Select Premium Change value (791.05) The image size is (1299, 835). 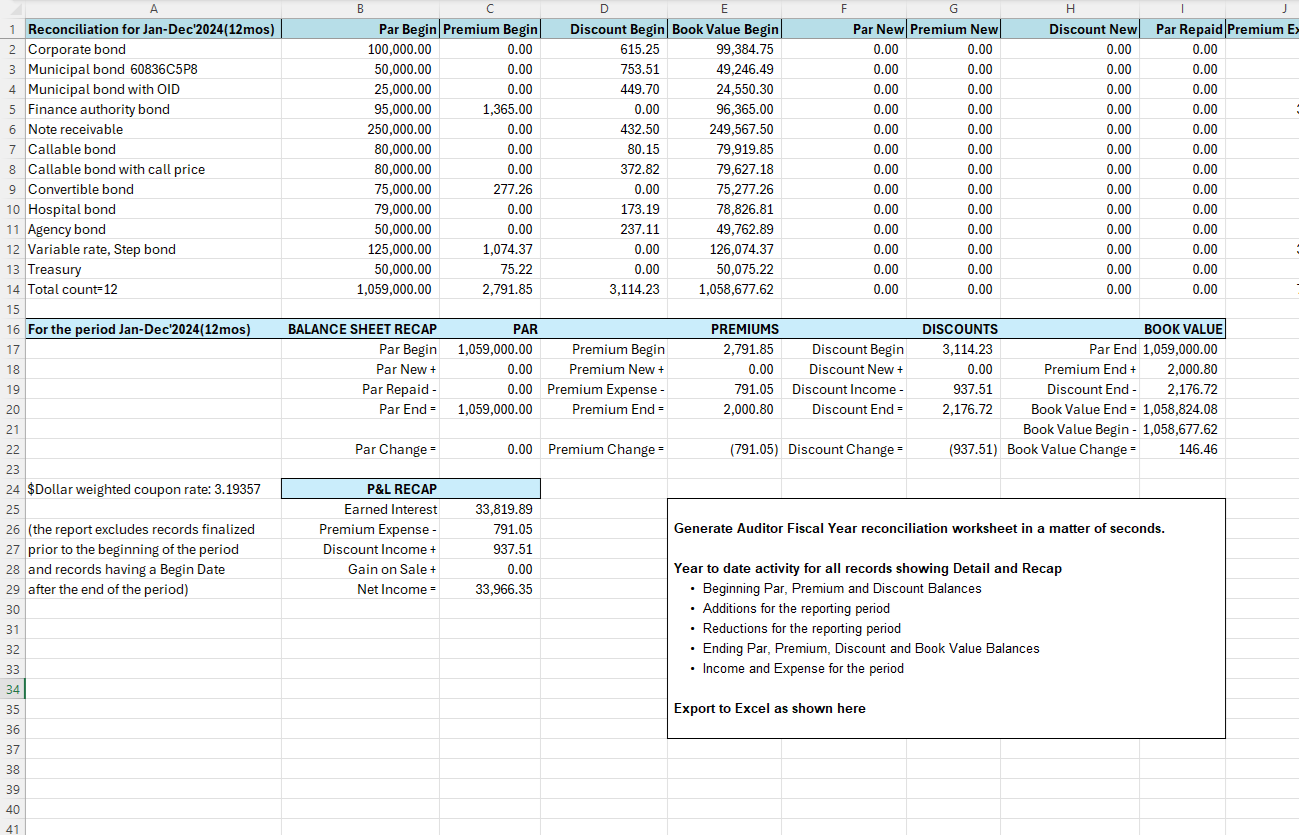pos(725,449)
